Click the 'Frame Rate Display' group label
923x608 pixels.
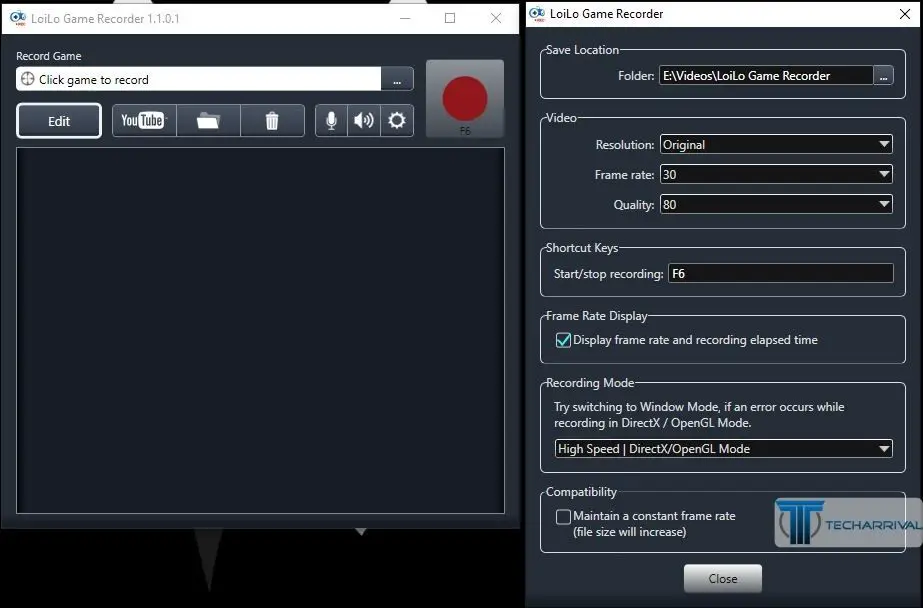click(x=596, y=316)
